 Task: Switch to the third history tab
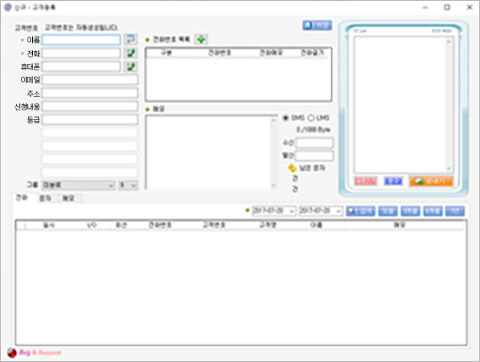68,198
